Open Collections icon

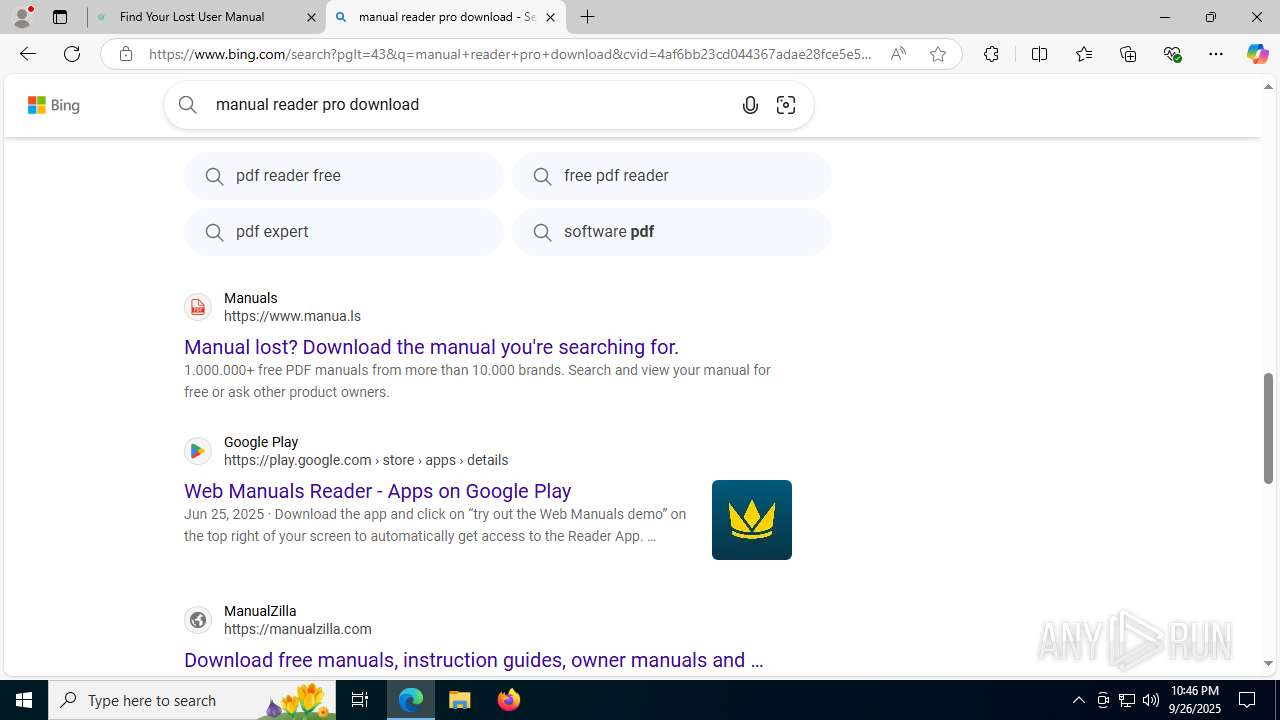click(1128, 54)
